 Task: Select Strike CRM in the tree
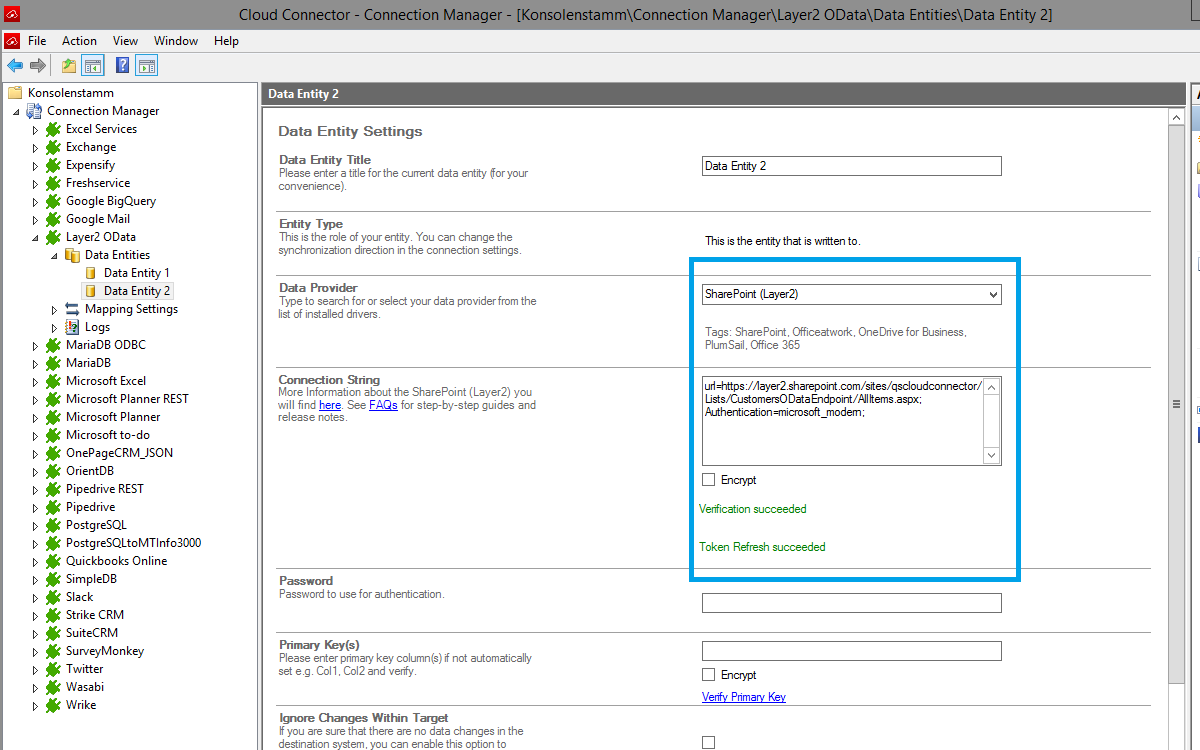click(95, 615)
